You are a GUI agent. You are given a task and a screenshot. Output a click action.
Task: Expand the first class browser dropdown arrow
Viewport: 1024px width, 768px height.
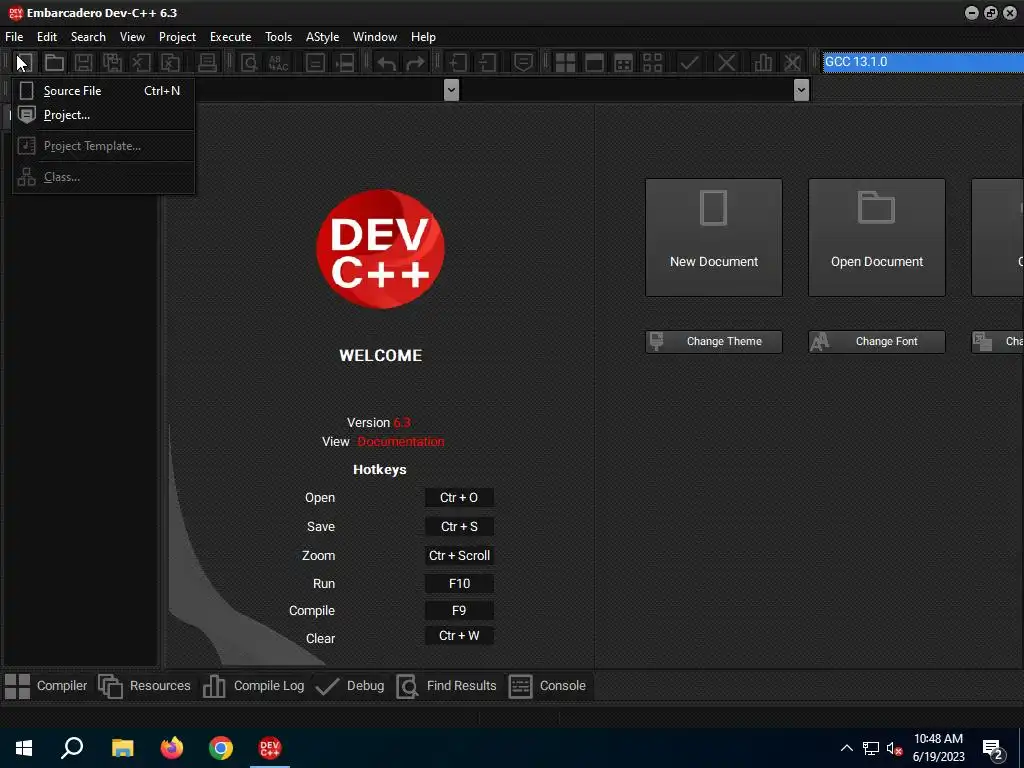tap(451, 90)
